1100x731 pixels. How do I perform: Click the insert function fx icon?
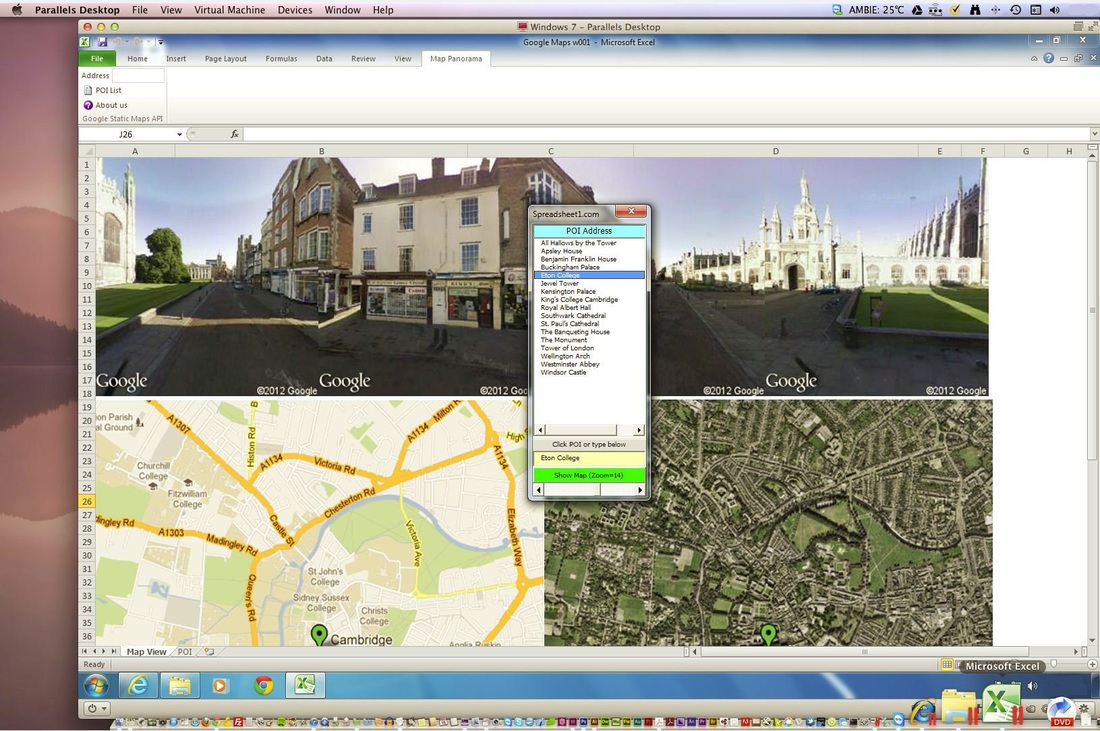[x=234, y=134]
